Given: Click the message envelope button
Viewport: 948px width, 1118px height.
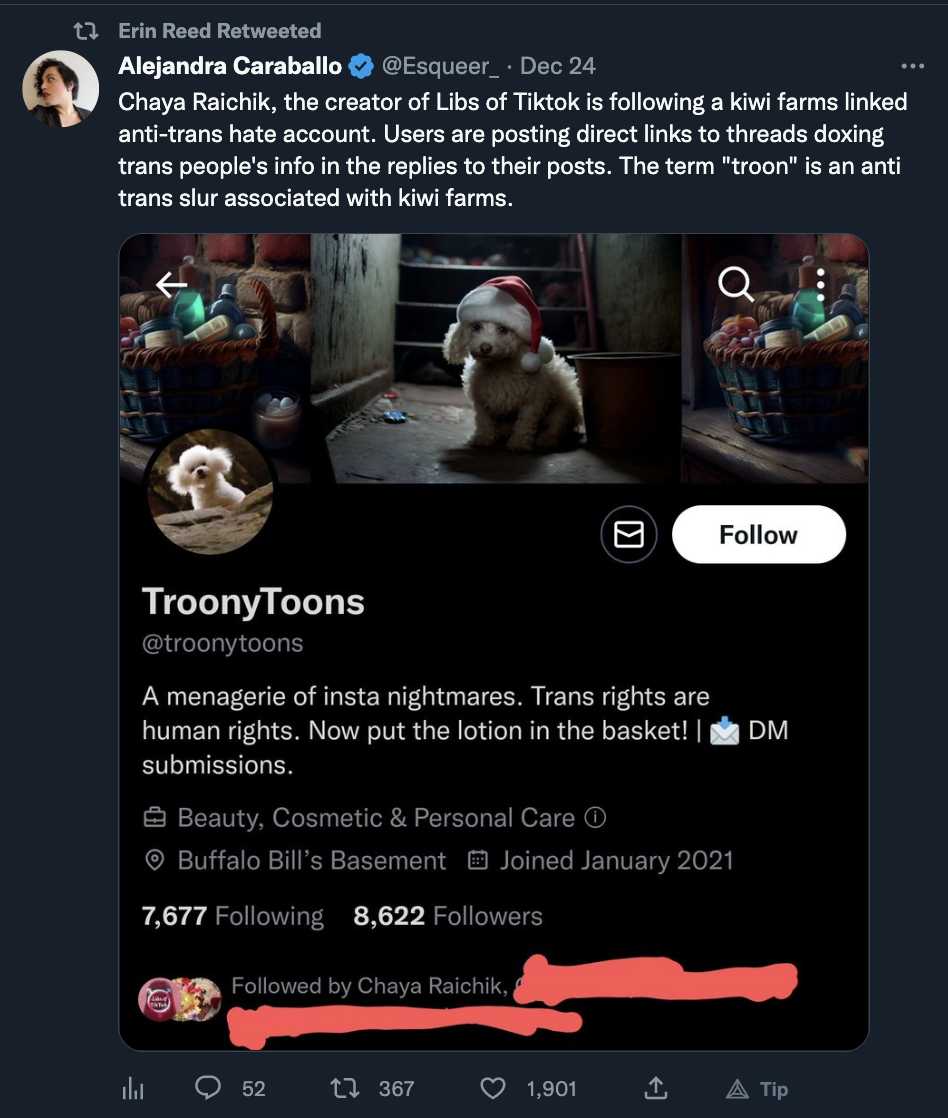Looking at the screenshot, I should click(628, 535).
